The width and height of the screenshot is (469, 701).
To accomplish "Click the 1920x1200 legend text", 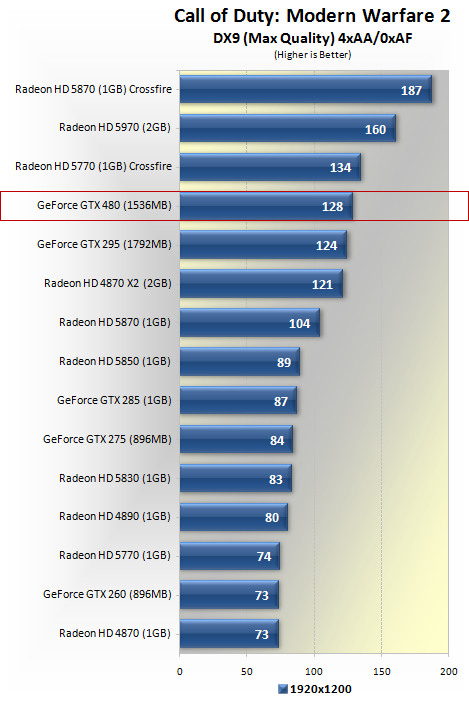I will pos(321,689).
